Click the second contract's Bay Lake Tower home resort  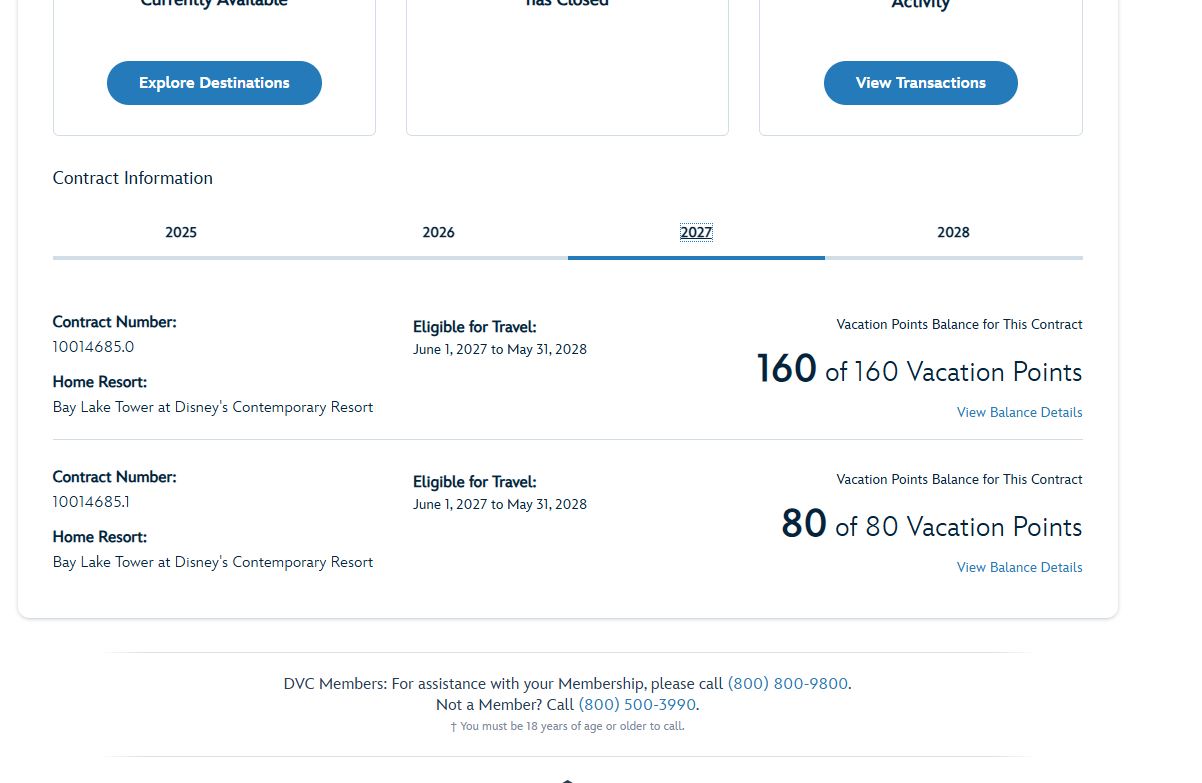pyautogui.click(x=213, y=562)
